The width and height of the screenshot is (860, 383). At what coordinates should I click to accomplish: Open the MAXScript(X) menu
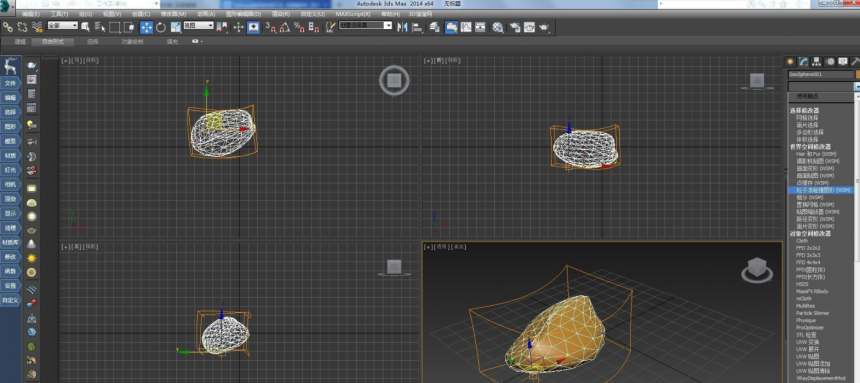click(353, 14)
